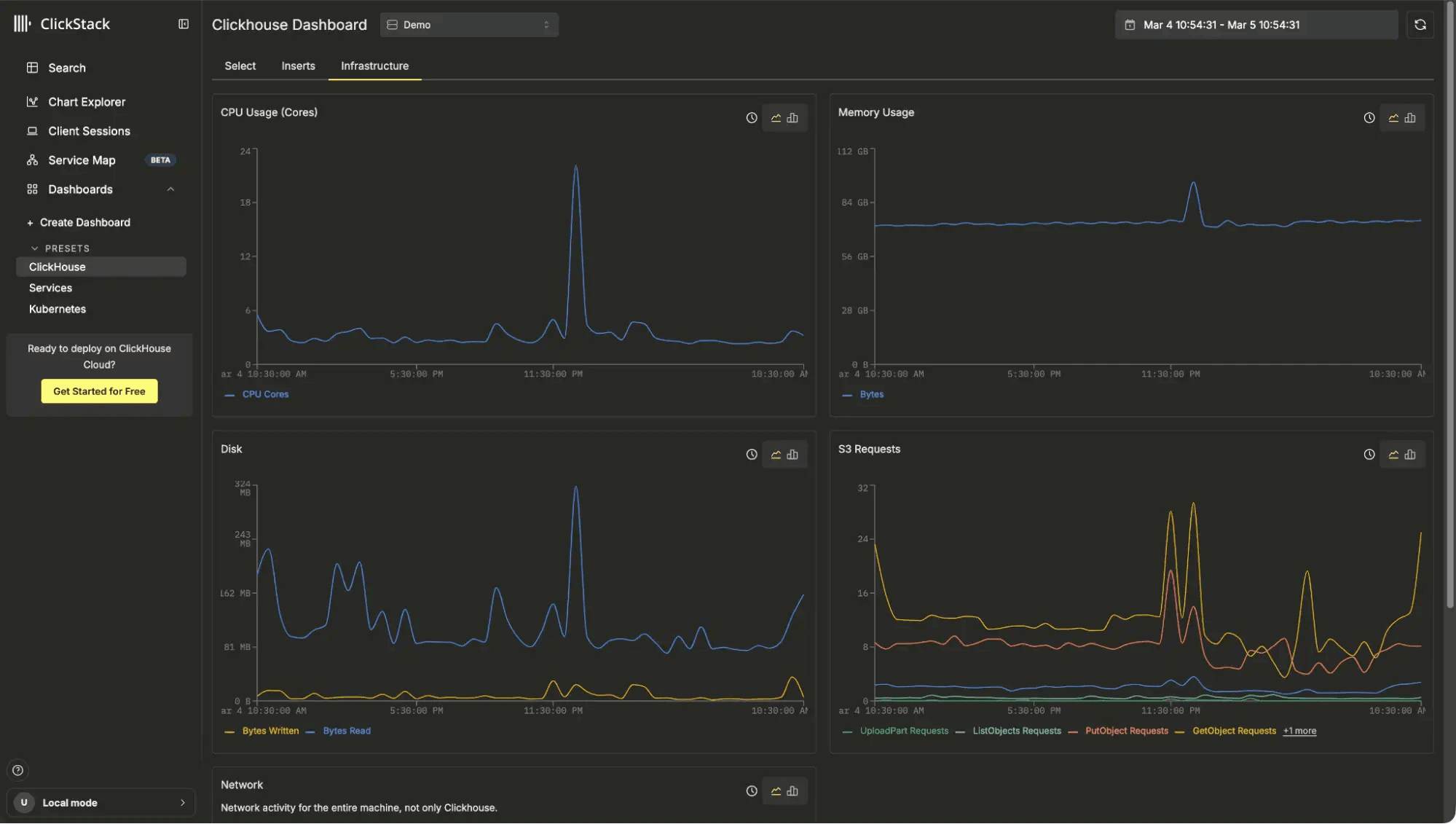Screen dimensions: 1456x824
Task: Collapse the sidebar with the panel icon
Action: (x=184, y=24)
